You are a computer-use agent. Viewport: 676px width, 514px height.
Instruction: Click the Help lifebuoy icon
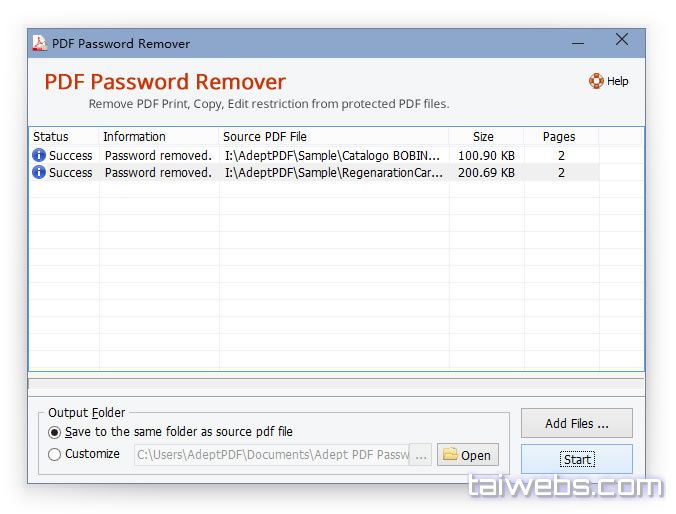click(x=596, y=81)
